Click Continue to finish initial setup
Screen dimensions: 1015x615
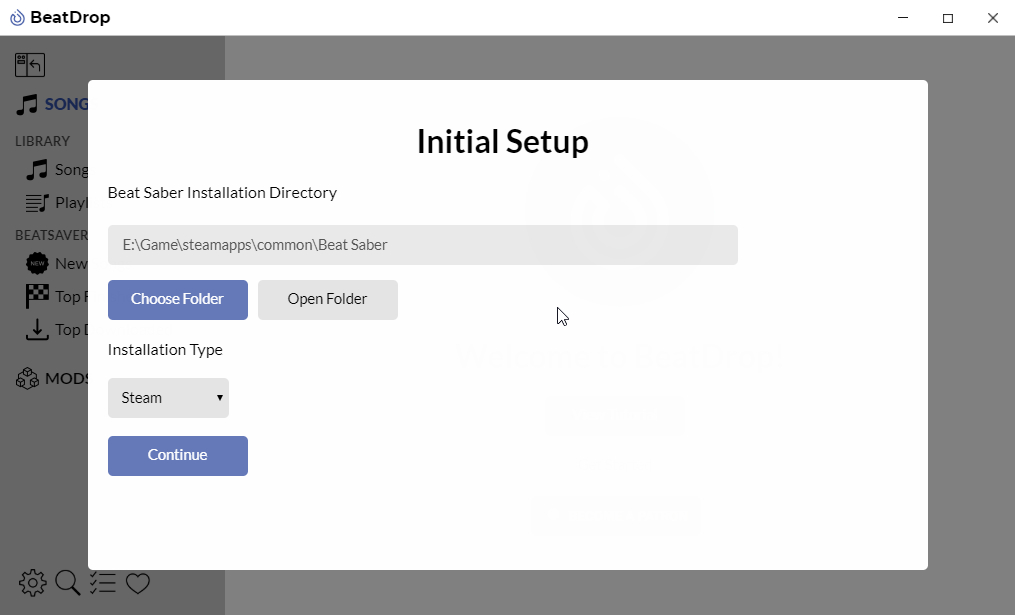pyautogui.click(x=177, y=456)
